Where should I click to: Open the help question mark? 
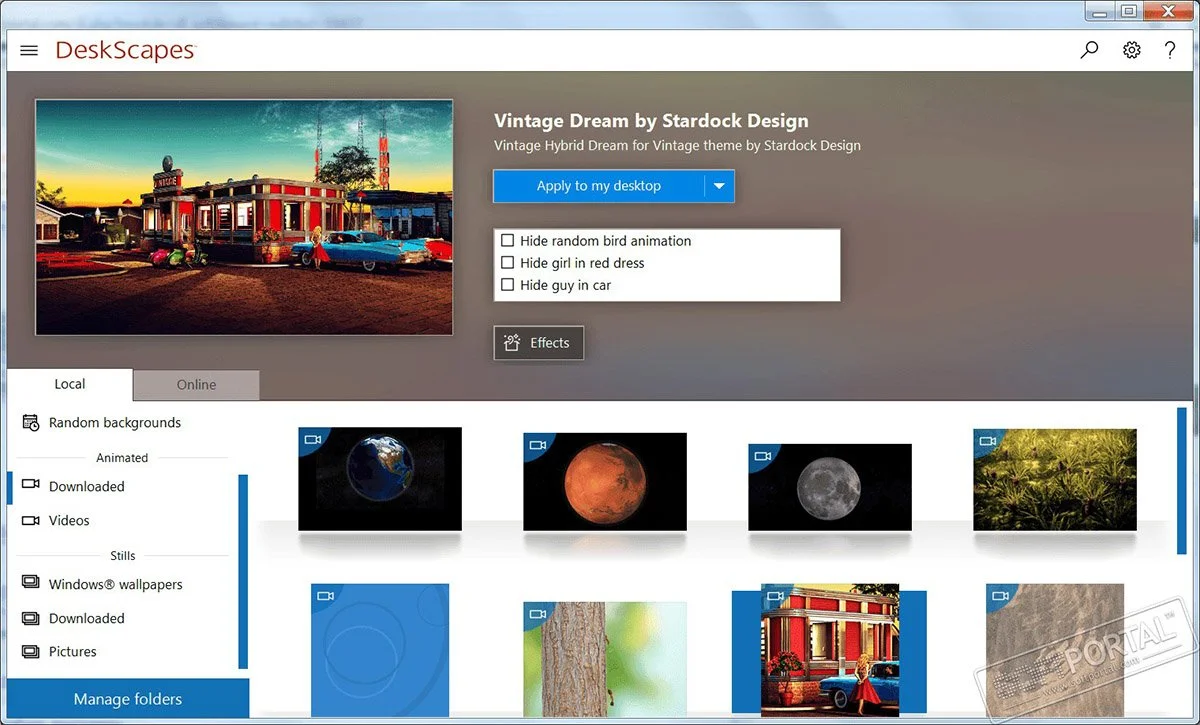[x=1170, y=50]
